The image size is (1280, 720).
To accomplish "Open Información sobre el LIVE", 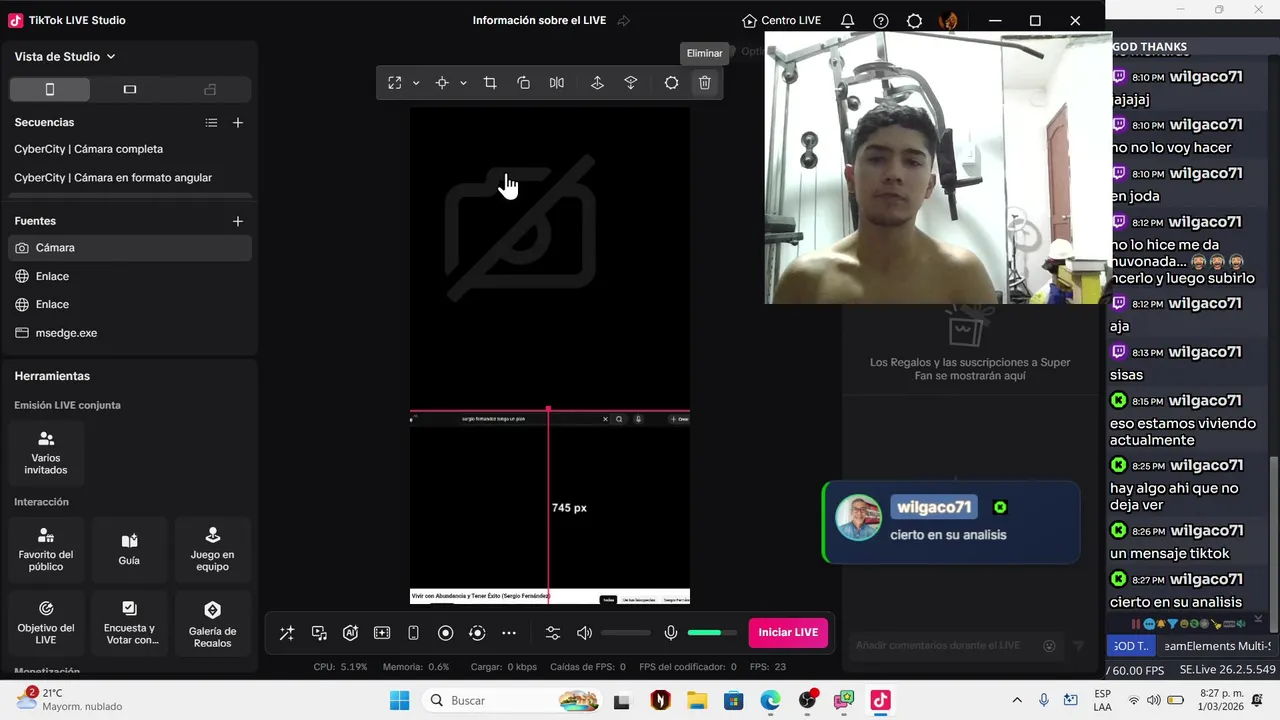I will click(x=539, y=20).
